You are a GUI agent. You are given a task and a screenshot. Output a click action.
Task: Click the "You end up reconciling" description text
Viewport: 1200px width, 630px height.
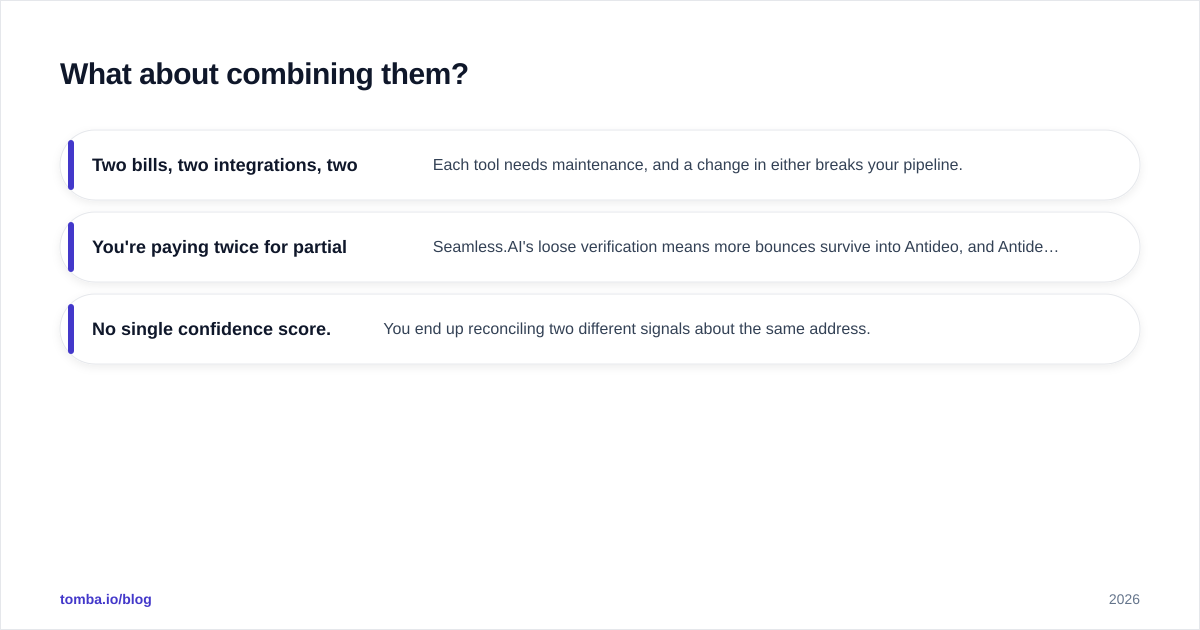coord(627,329)
